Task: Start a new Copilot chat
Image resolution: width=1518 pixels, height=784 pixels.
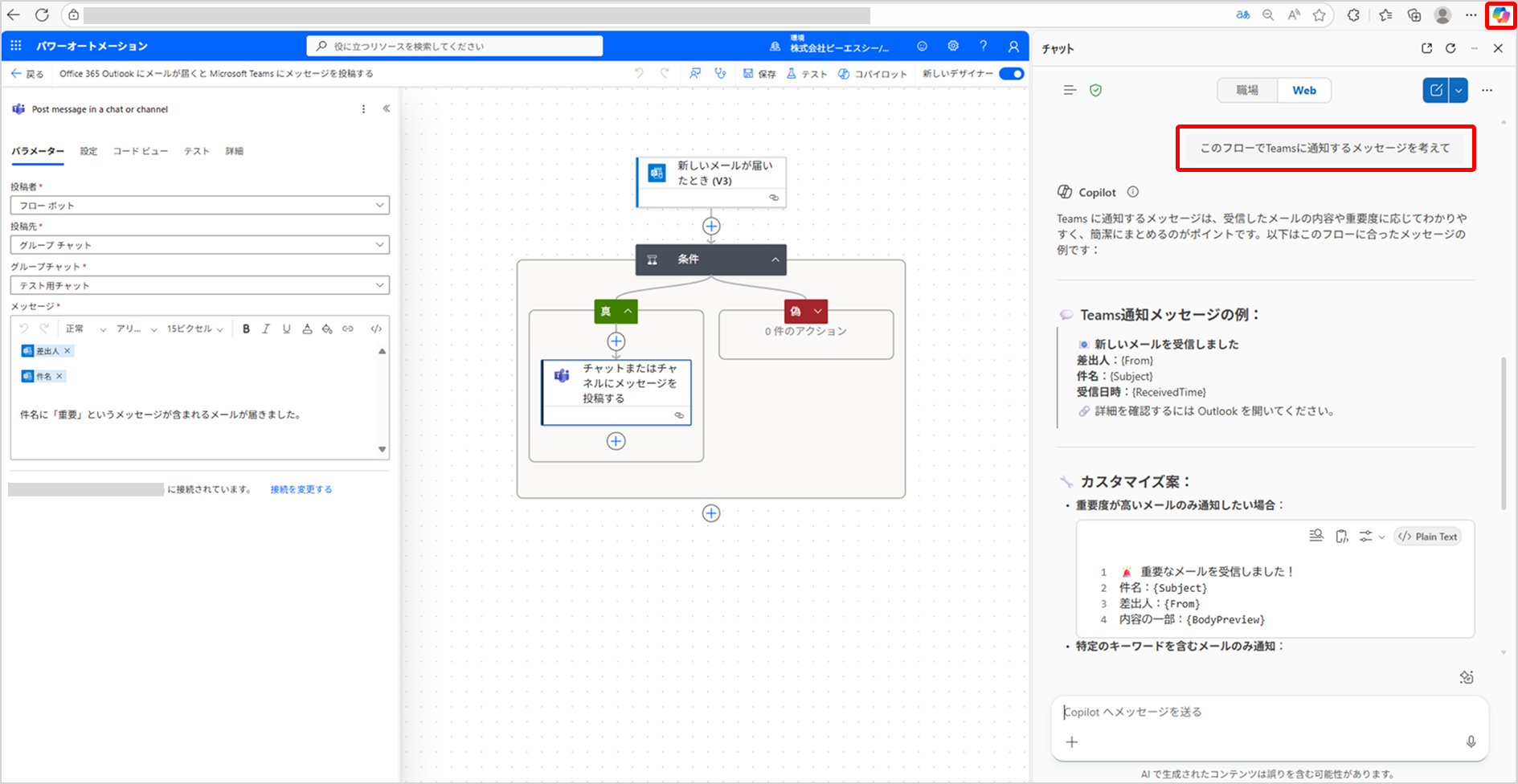Action: pos(1435,90)
